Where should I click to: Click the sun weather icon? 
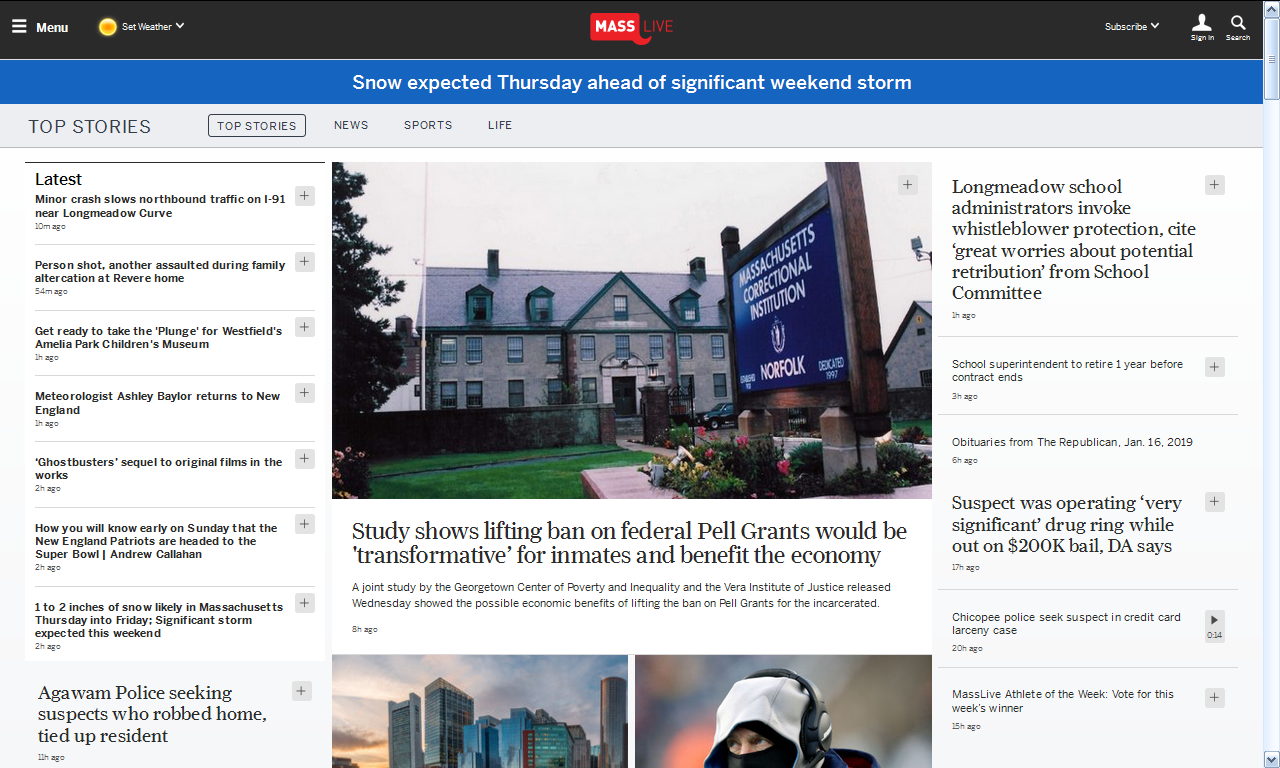point(108,27)
